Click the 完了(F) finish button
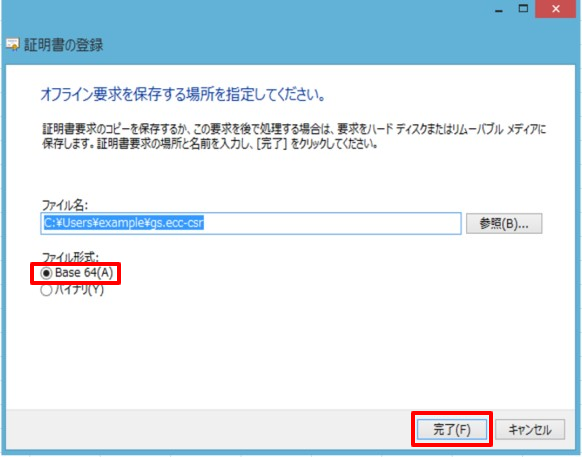The image size is (582, 457). pos(452,430)
